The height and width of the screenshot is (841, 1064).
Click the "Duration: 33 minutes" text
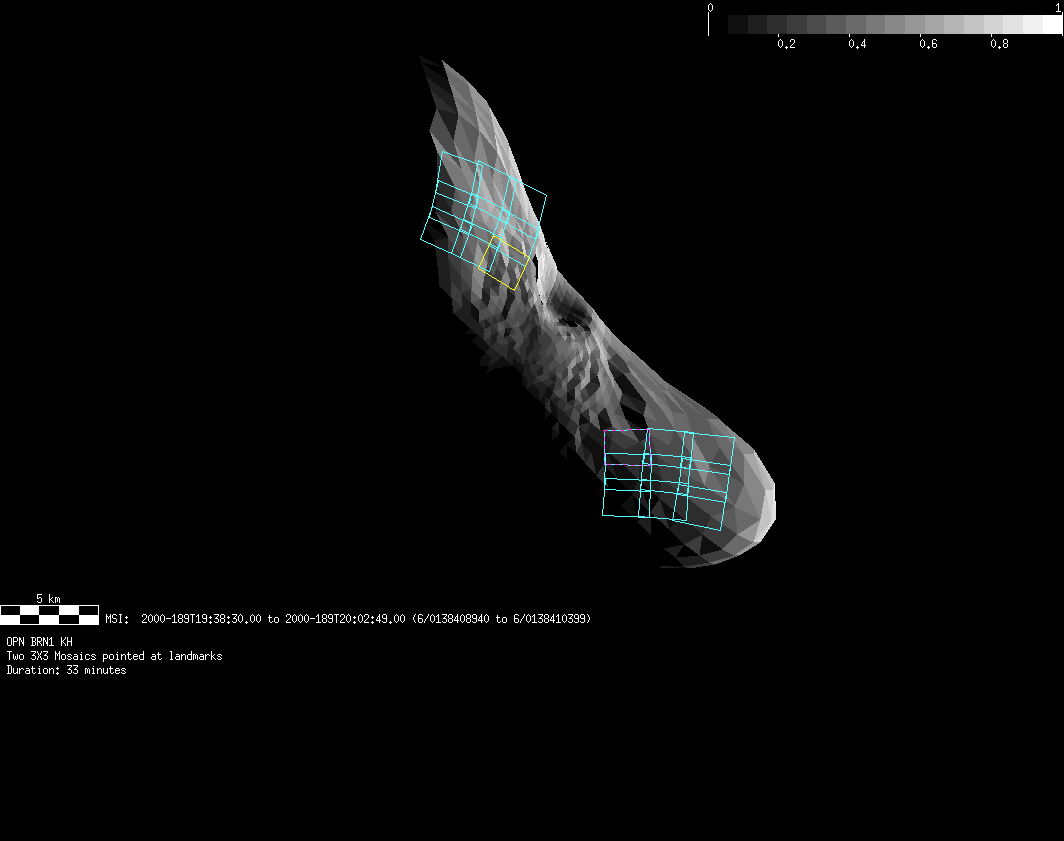pyautogui.click(x=66, y=670)
